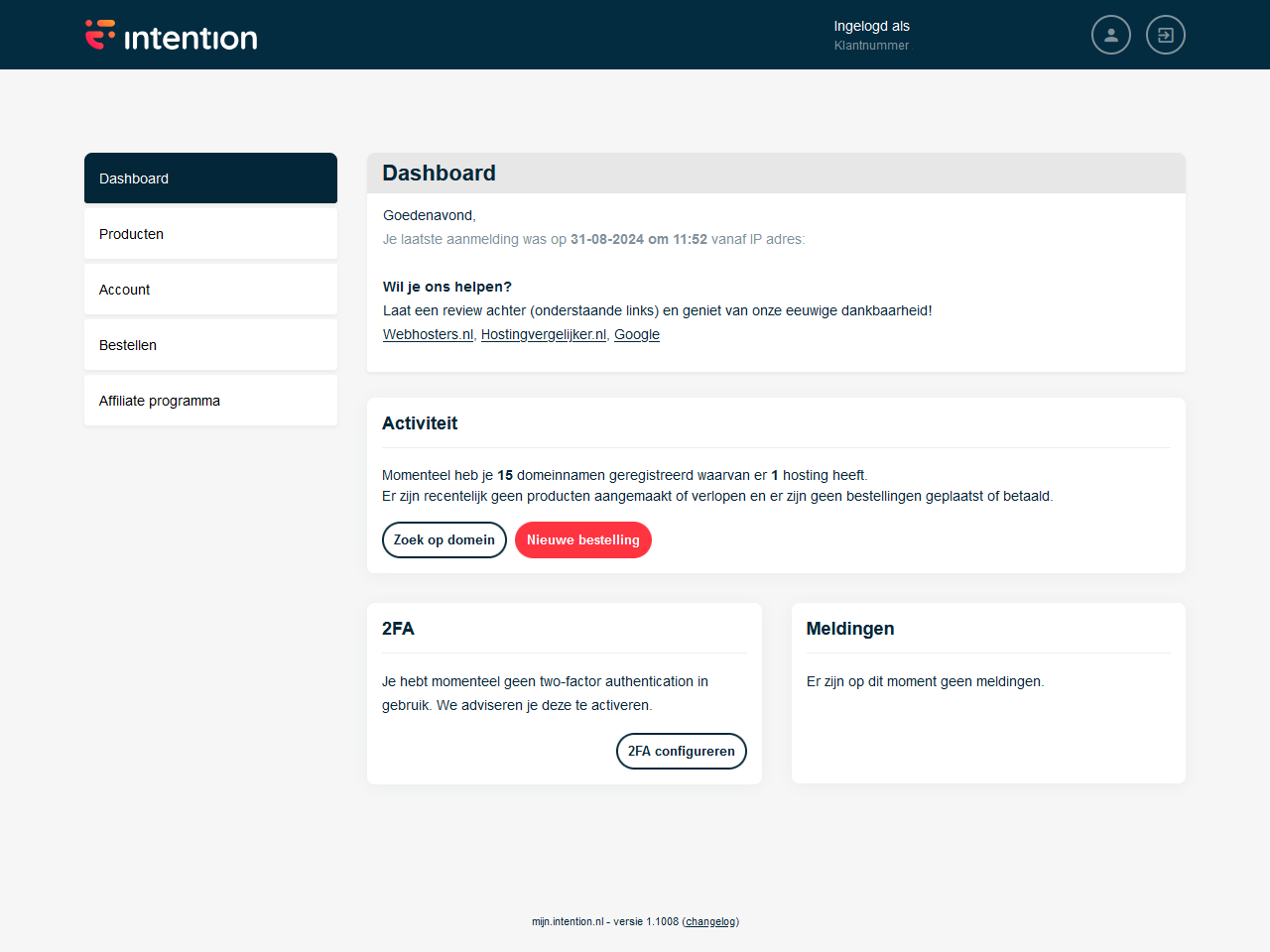Viewport: 1270px width, 952px height.
Task: Follow the Webhosters.nl review link
Action: coord(428,334)
